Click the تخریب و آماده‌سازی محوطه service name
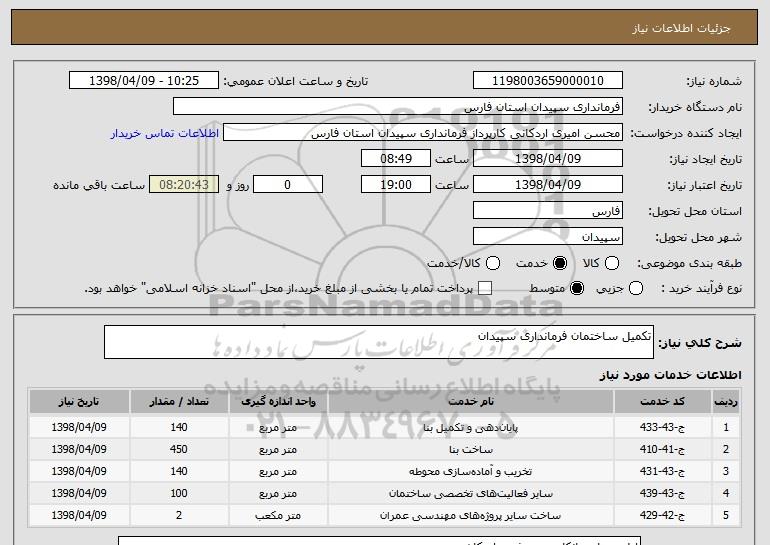The image size is (770, 545). pyautogui.click(x=470, y=472)
